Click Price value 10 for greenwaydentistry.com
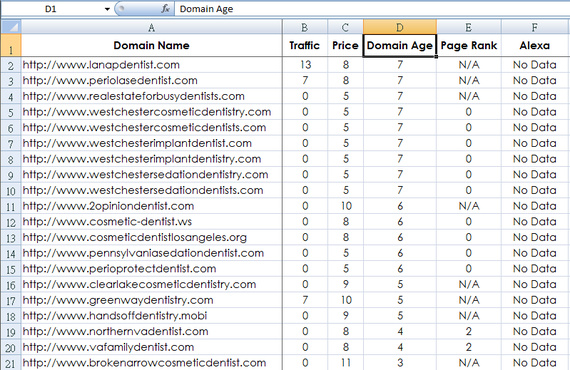The height and width of the screenshot is (370, 570). [x=346, y=300]
